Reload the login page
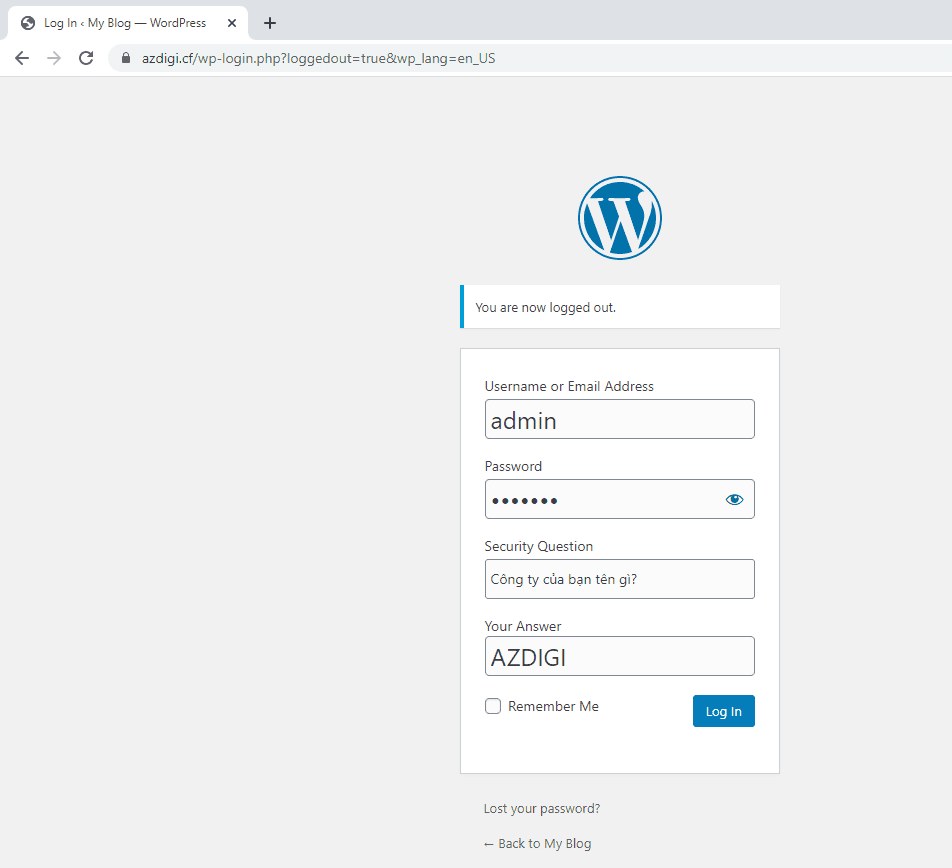The width and height of the screenshot is (952, 868). [86, 58]
